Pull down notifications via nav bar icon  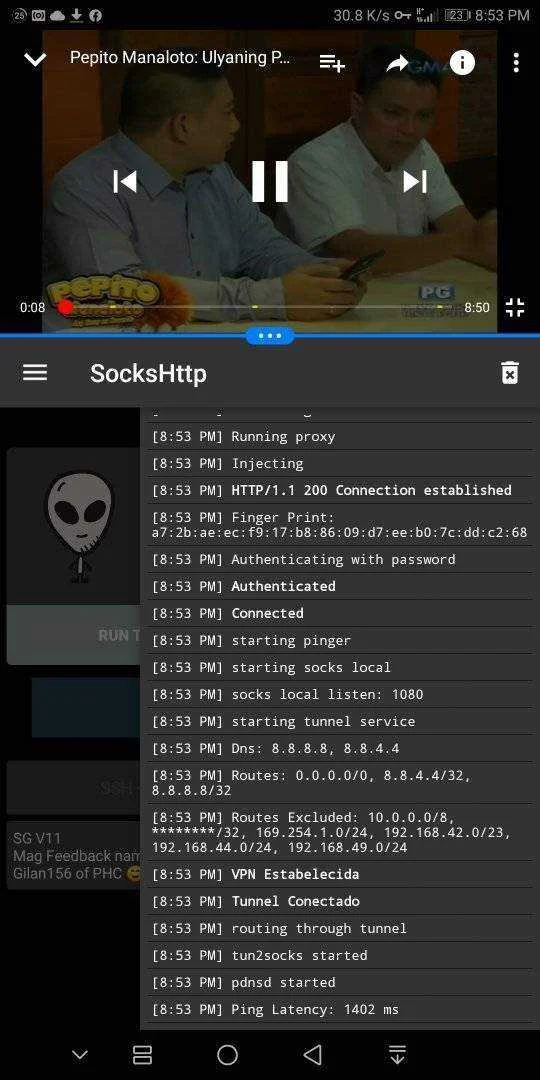pos(397,1055)
